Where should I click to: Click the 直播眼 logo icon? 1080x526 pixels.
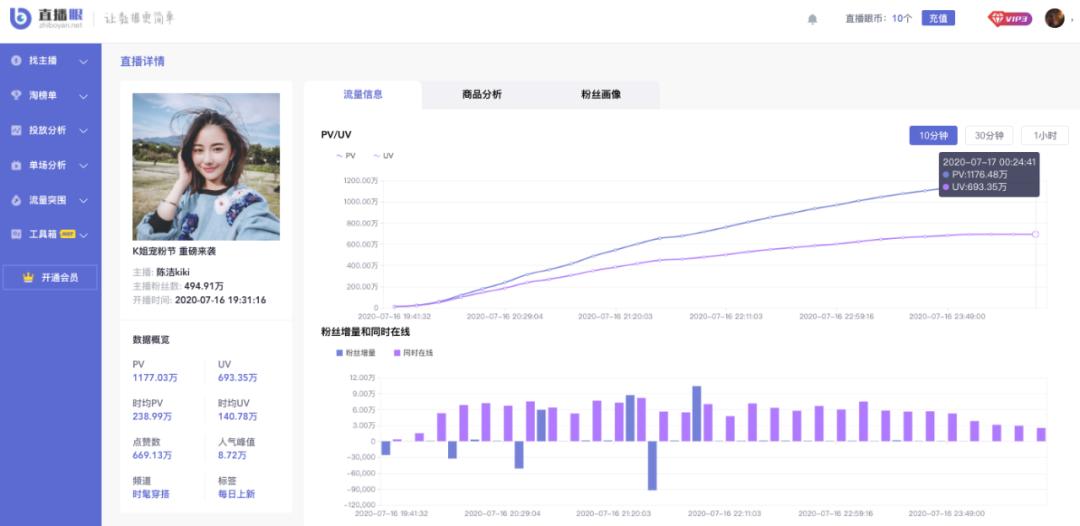click(20, 19)
